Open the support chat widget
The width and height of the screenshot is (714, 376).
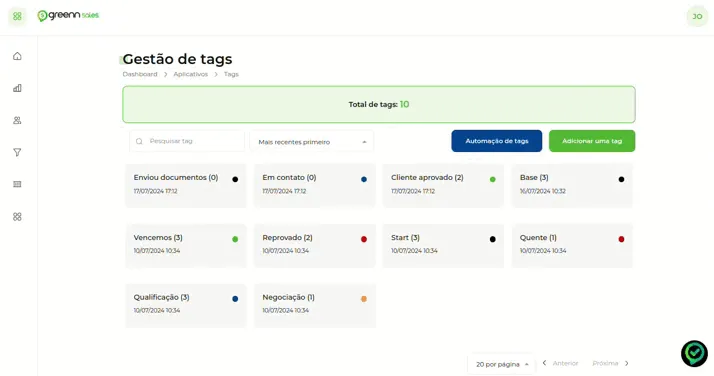tap(694, 353)
